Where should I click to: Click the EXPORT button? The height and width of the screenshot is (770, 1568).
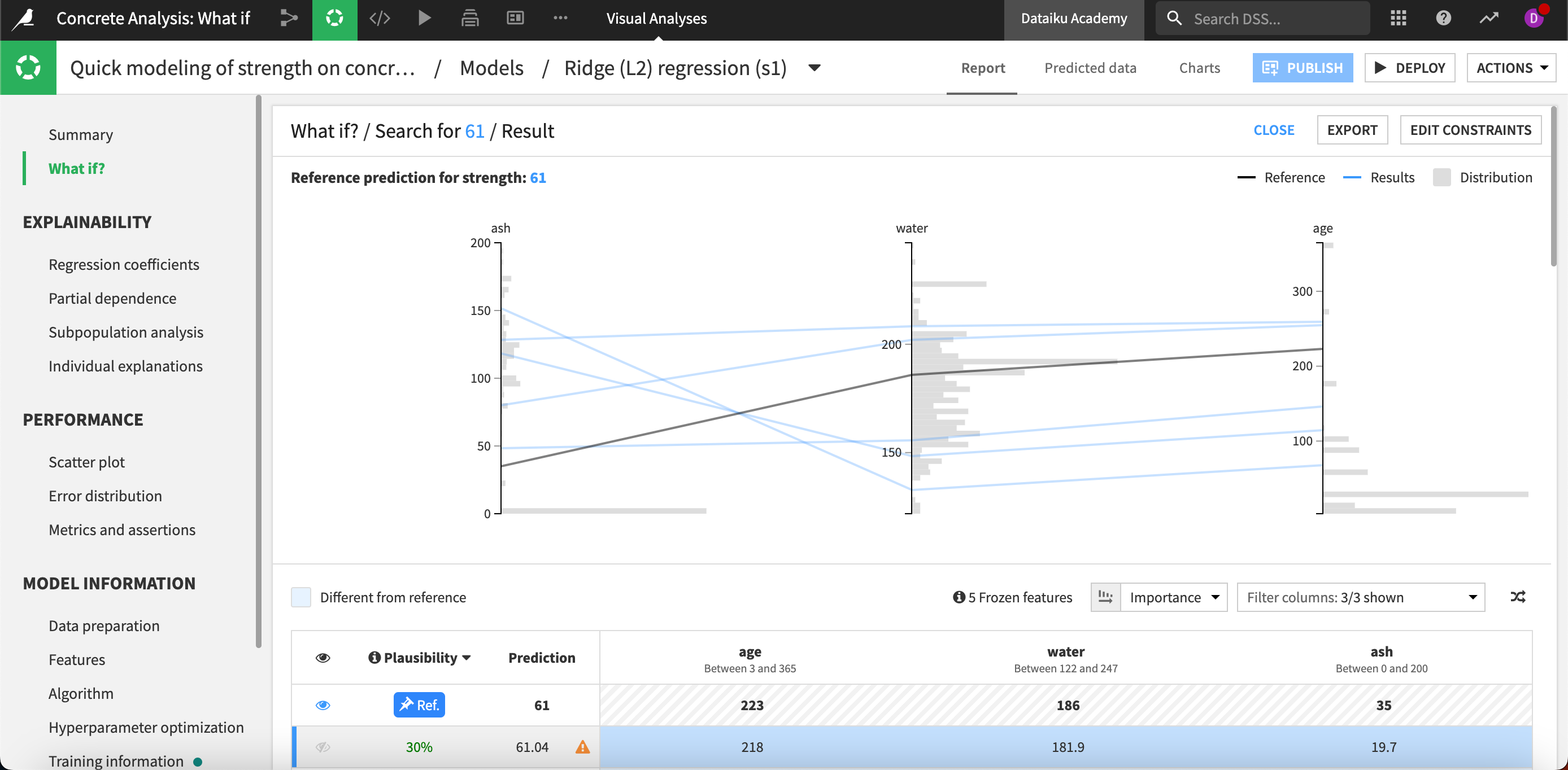(x=1352, y=129)
